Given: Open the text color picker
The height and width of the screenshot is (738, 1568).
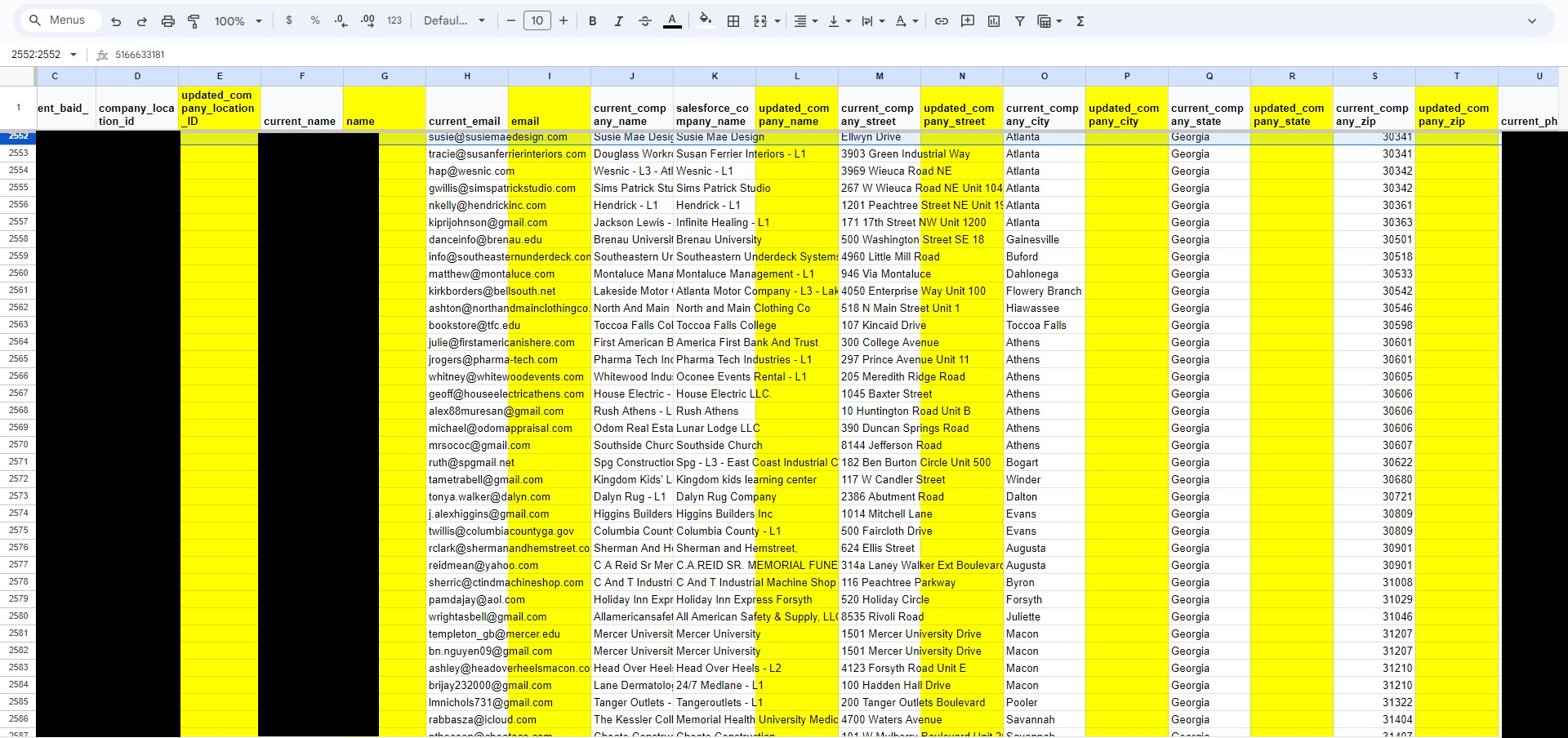Looking at the screenshot, I should (x=672, y=21).
